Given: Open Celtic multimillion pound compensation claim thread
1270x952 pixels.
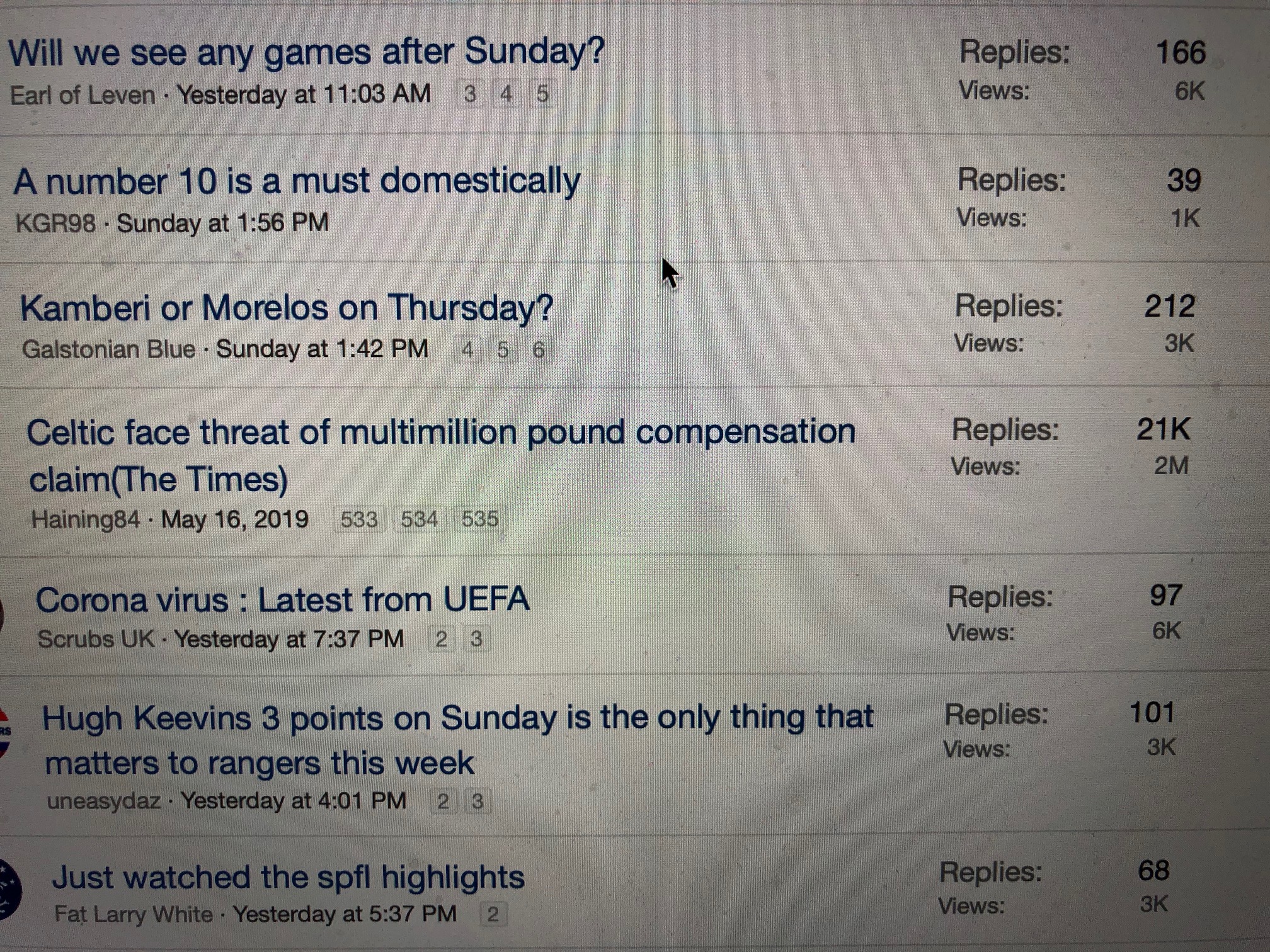Looking at the screenshot, I should (x=441, y=433).
